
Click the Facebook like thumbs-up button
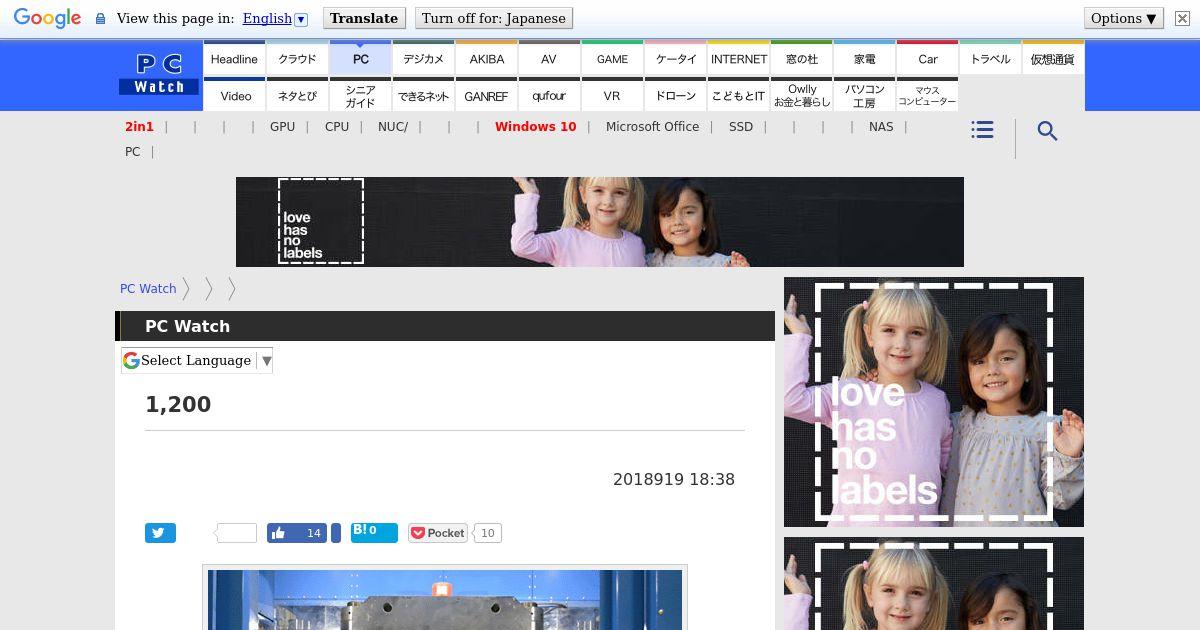coord(298,533)
